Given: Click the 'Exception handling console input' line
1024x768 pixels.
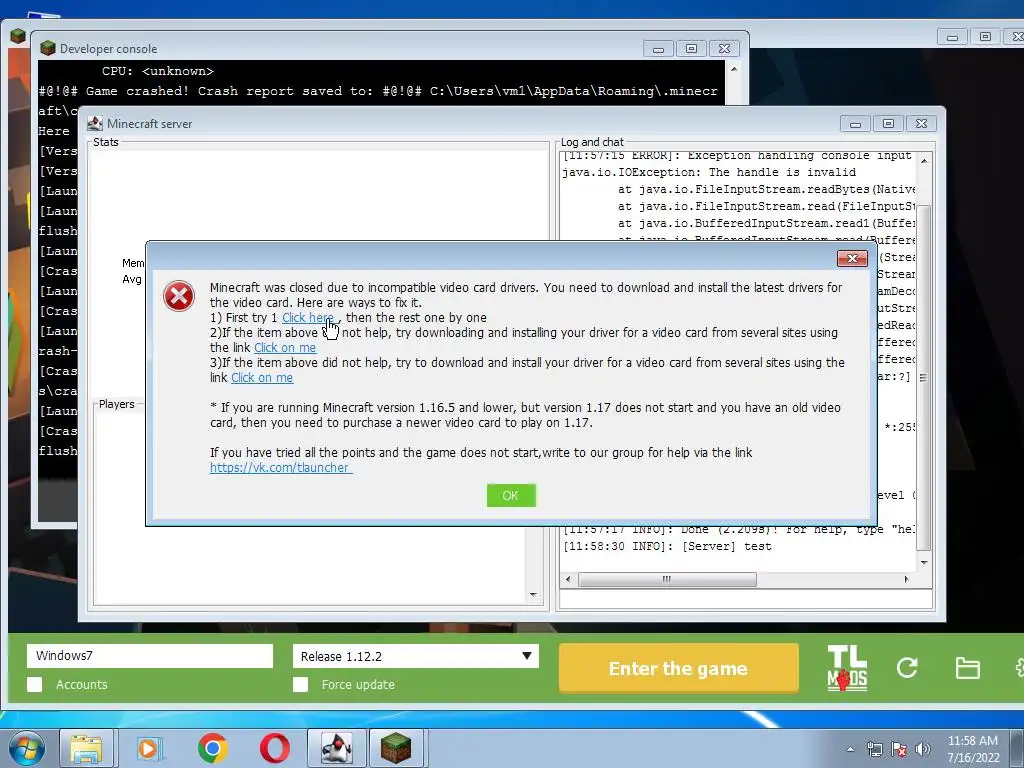Looking at the screenshot, I should [x=737, y=156].
